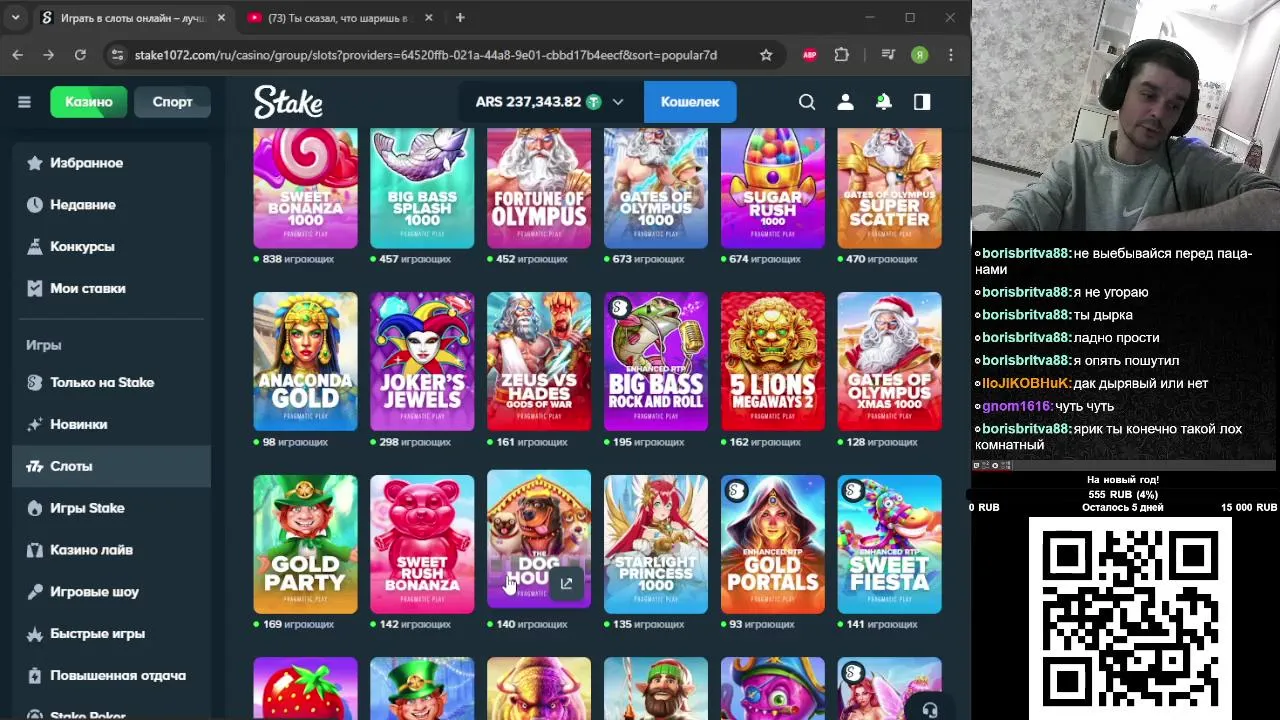Open the tab search dropdown arrow
This screenshot has height=720, width=1280.
tap(15, 18)
